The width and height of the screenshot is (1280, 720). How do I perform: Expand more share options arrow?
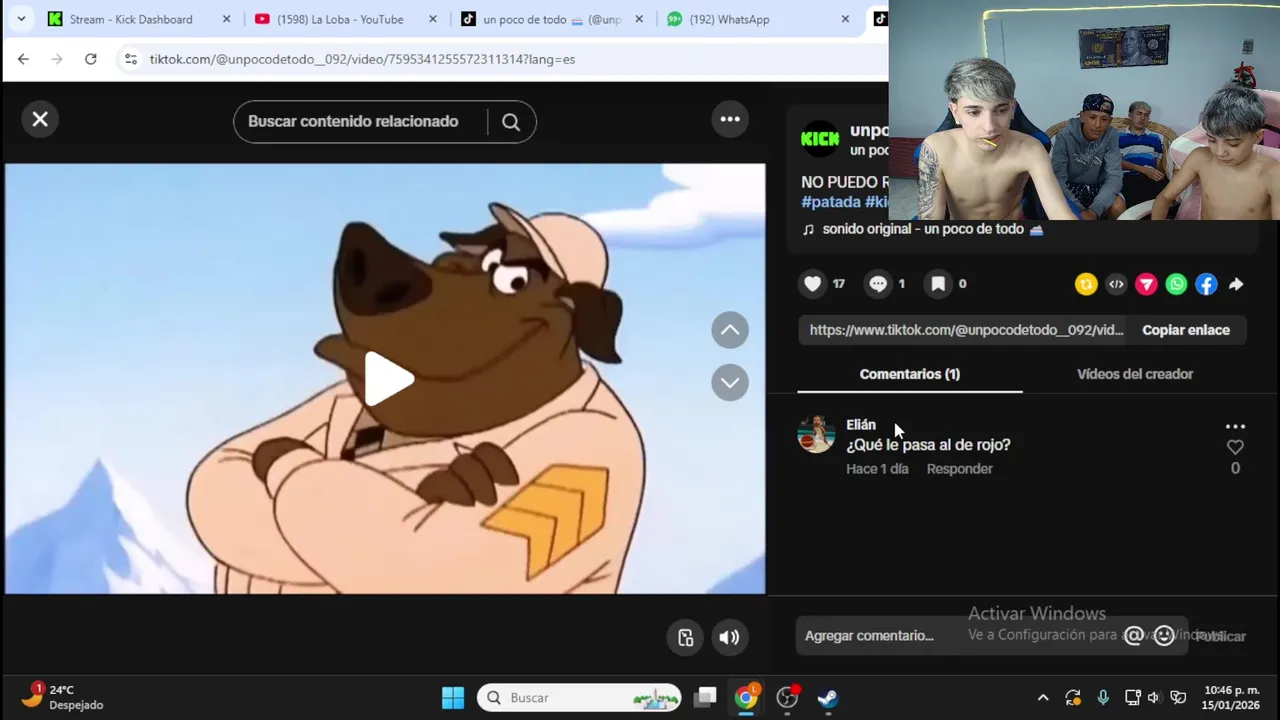point(1236,285)
